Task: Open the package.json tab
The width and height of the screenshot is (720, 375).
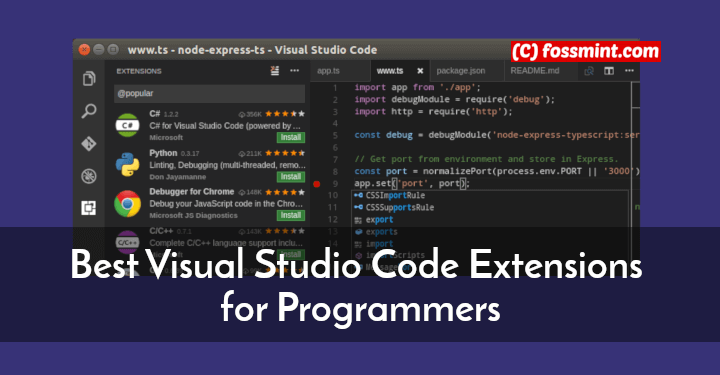Action: (461, 71)
